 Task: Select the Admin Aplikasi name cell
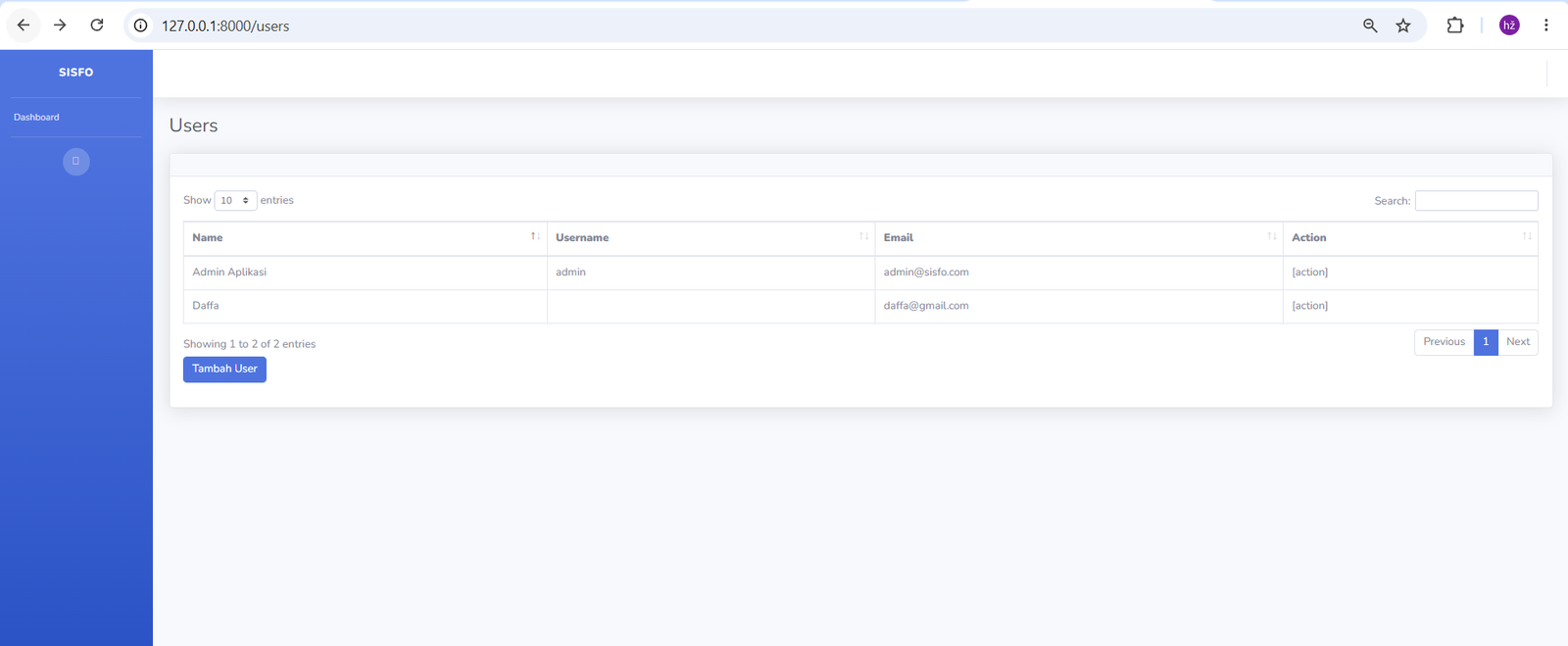(365, 273)
